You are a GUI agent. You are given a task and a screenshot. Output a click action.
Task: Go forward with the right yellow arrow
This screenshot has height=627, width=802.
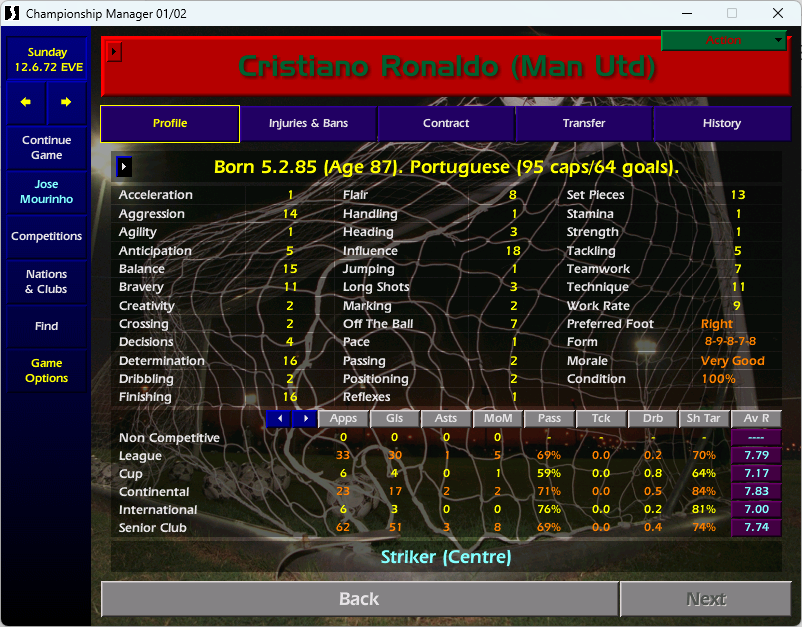coord(66,102)
